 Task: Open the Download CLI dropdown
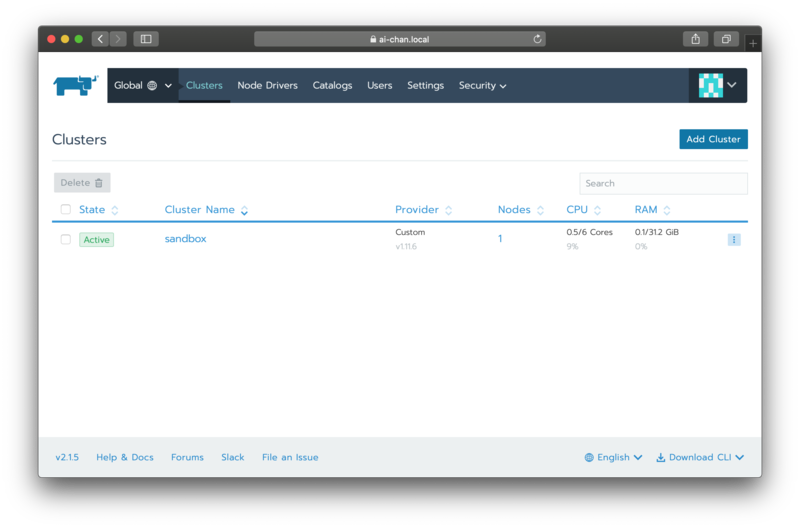click(700, 457)
